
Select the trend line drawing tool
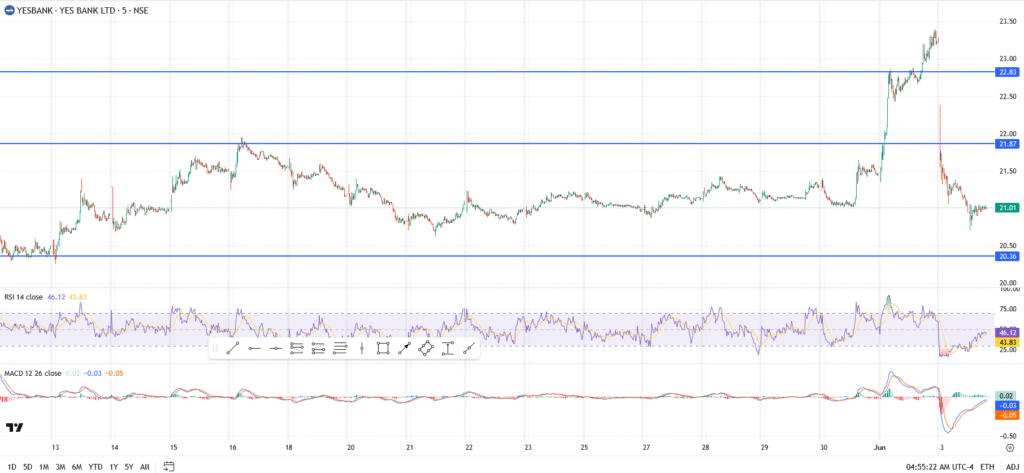tap(232, 348)
